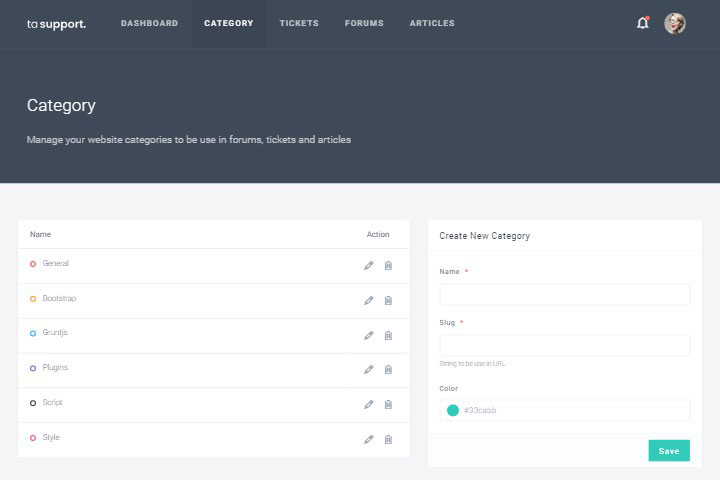Click into the Slug input field
Viewport: 720px width, 480px height.
[x=564, y=345]
